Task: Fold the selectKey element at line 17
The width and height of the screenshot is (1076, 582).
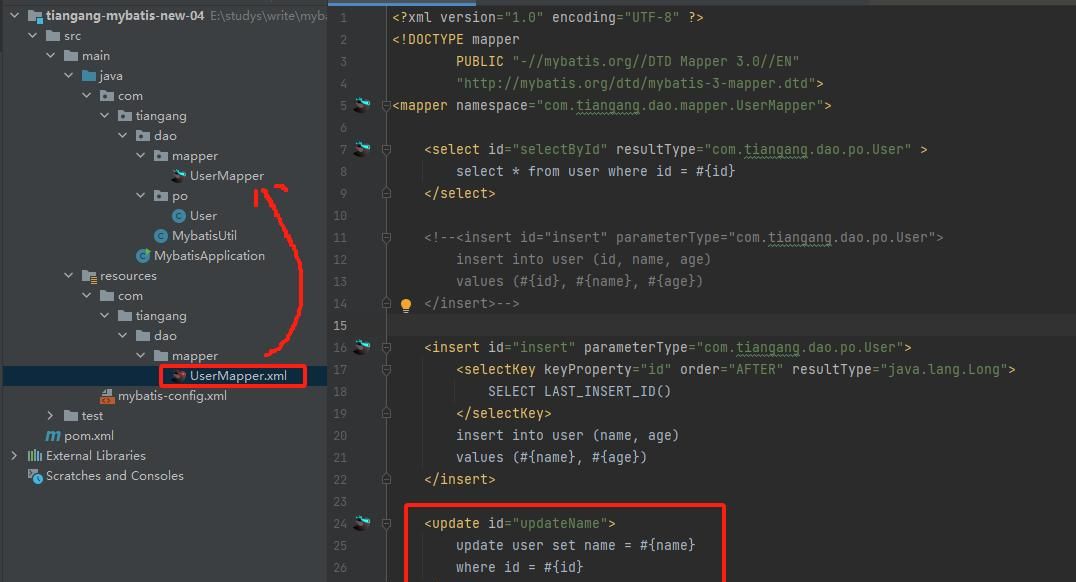Action: click(x=387, y=369)
